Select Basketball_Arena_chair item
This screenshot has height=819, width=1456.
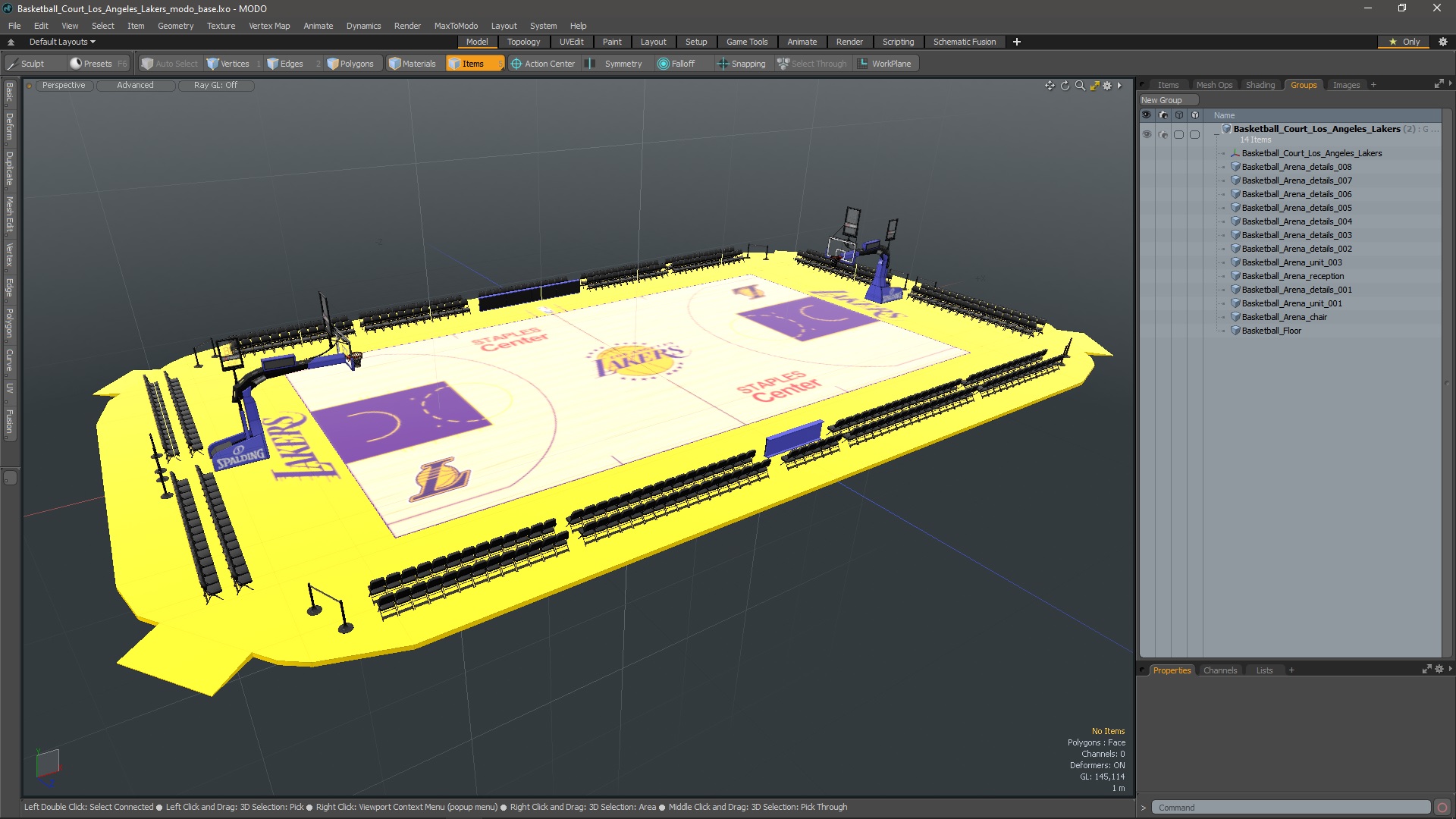(x=1284, y=317)
